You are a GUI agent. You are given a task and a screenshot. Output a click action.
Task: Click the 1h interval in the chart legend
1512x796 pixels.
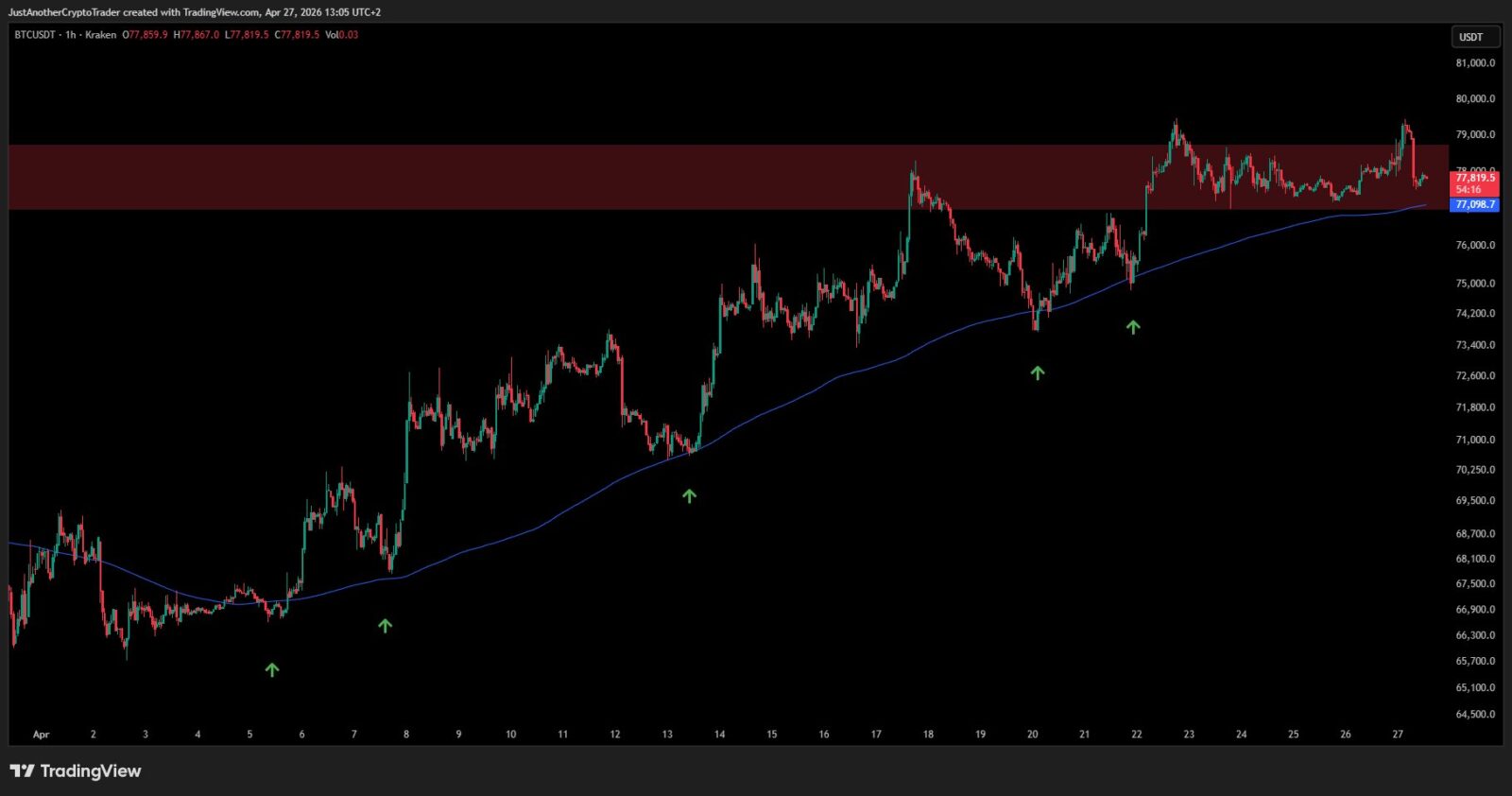[70, 35]
